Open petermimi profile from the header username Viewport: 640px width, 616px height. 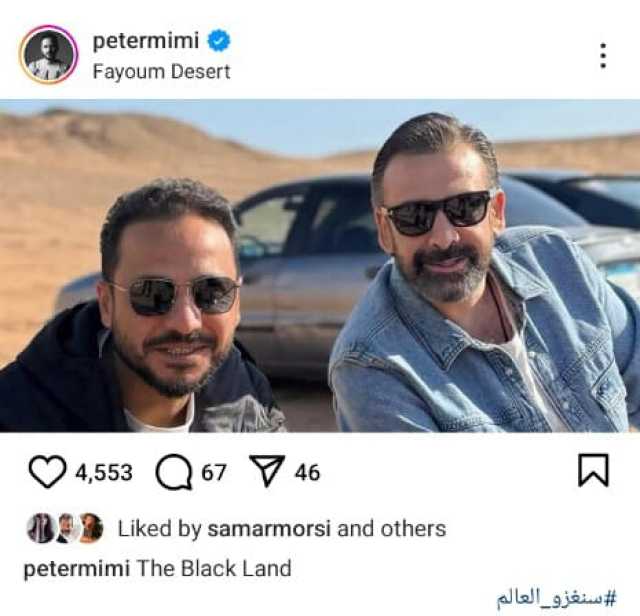click(x=146, y=41)
